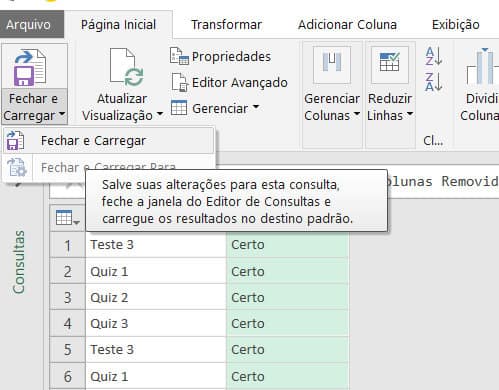Open the Editor Avançado
This screenshot has height=390, width=499.
240,82
